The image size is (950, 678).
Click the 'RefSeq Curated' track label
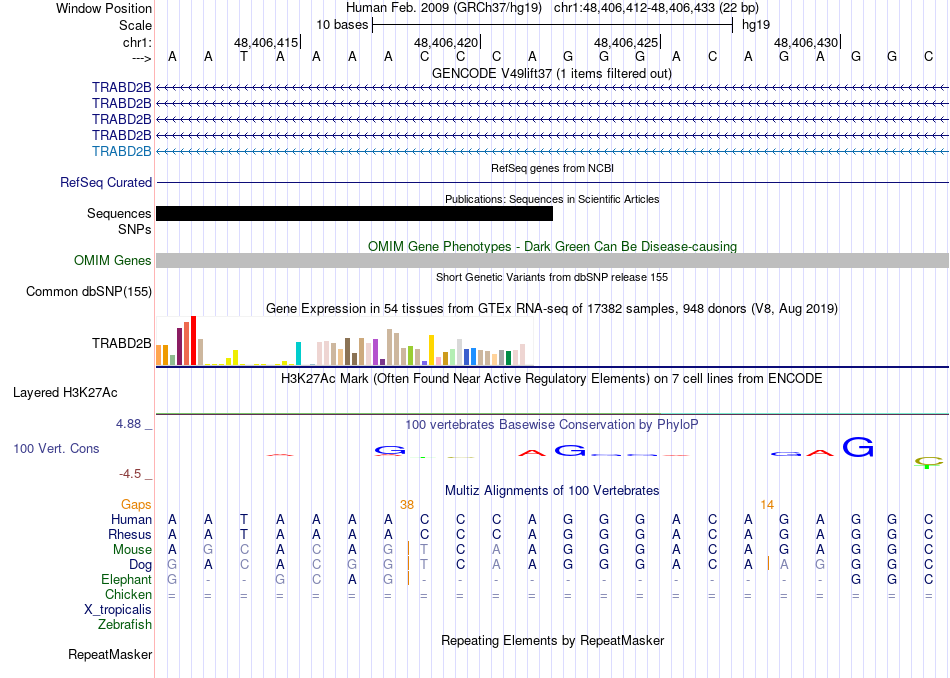tap(106, 182)
